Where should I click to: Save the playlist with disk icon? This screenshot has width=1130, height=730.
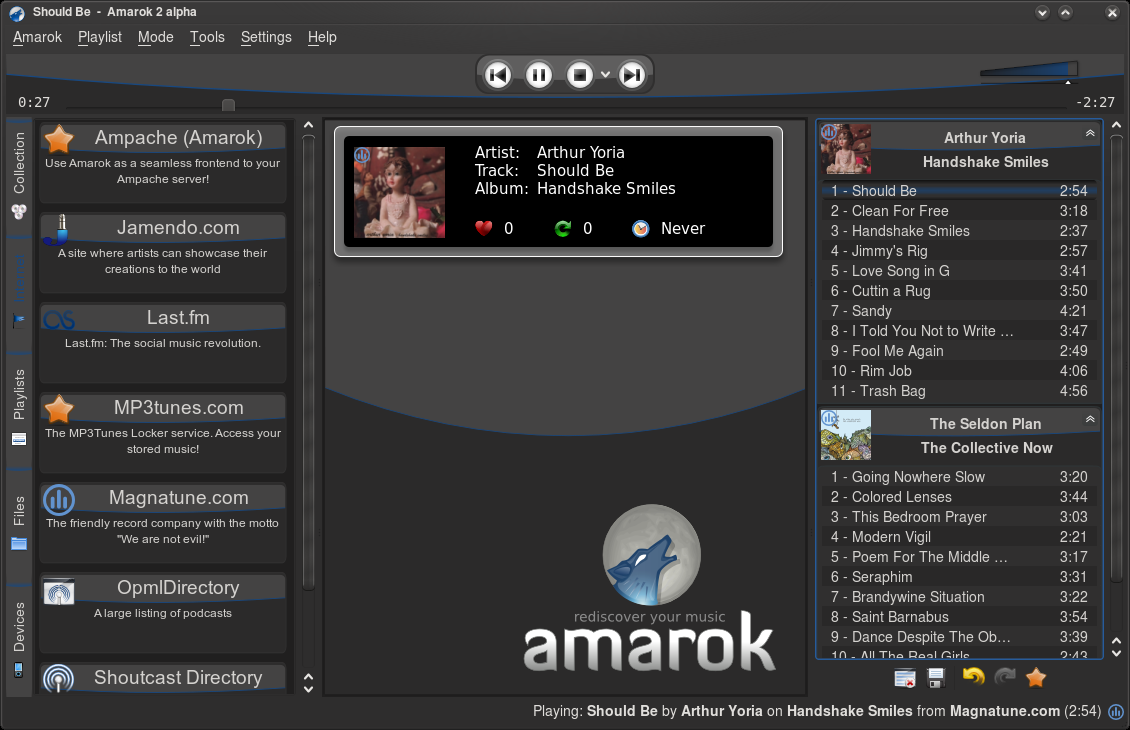936,678
